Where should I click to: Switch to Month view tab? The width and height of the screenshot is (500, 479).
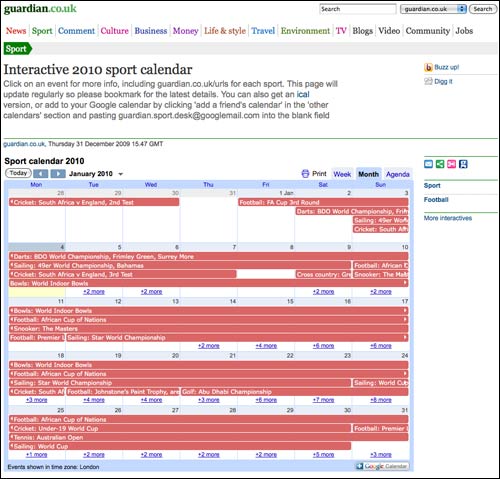(x=368, y=174)
